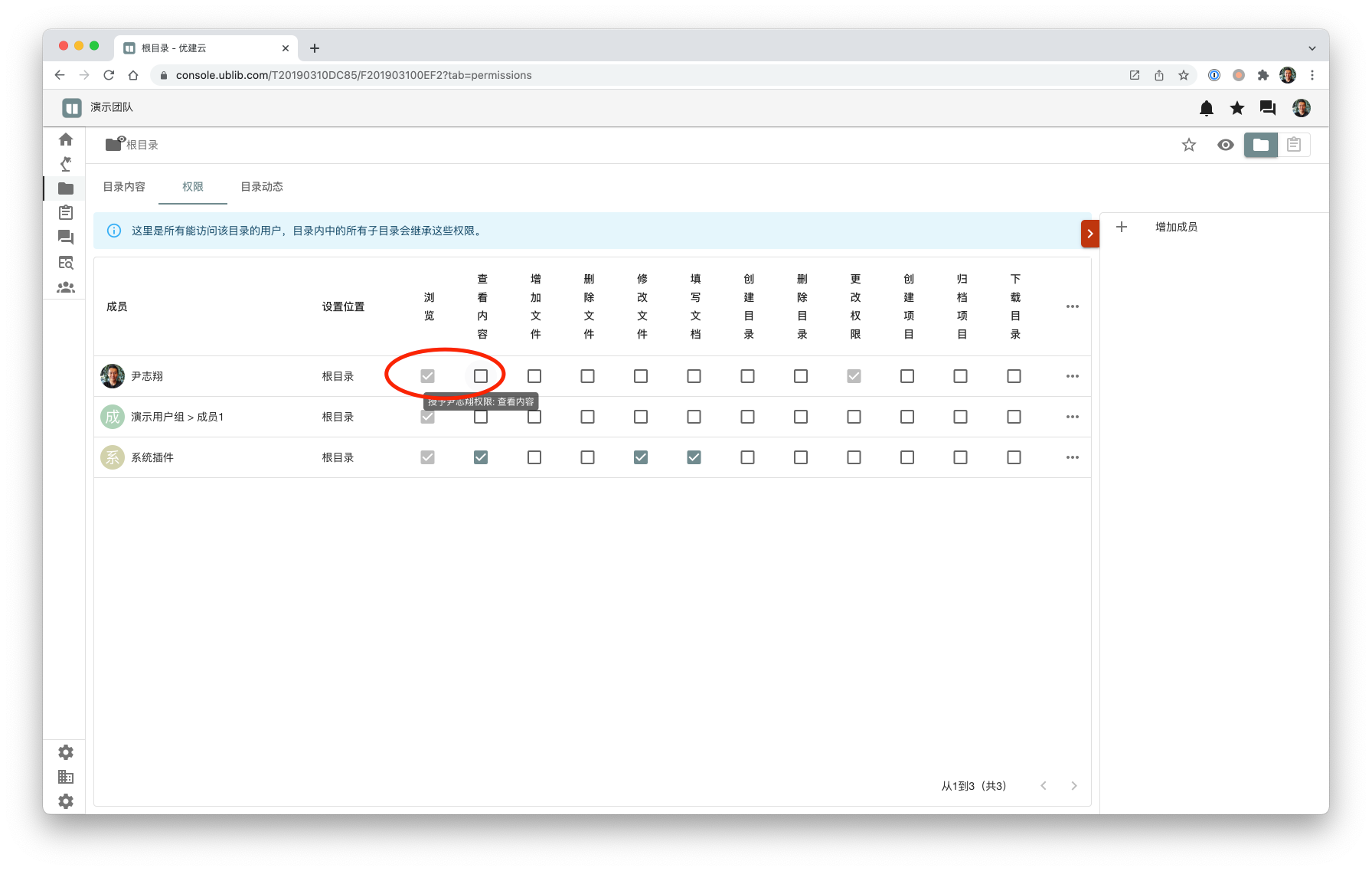Enable 查看内容 permission for 尹志翔
This screenshot has width=1372, height=871.
point(481,376)
